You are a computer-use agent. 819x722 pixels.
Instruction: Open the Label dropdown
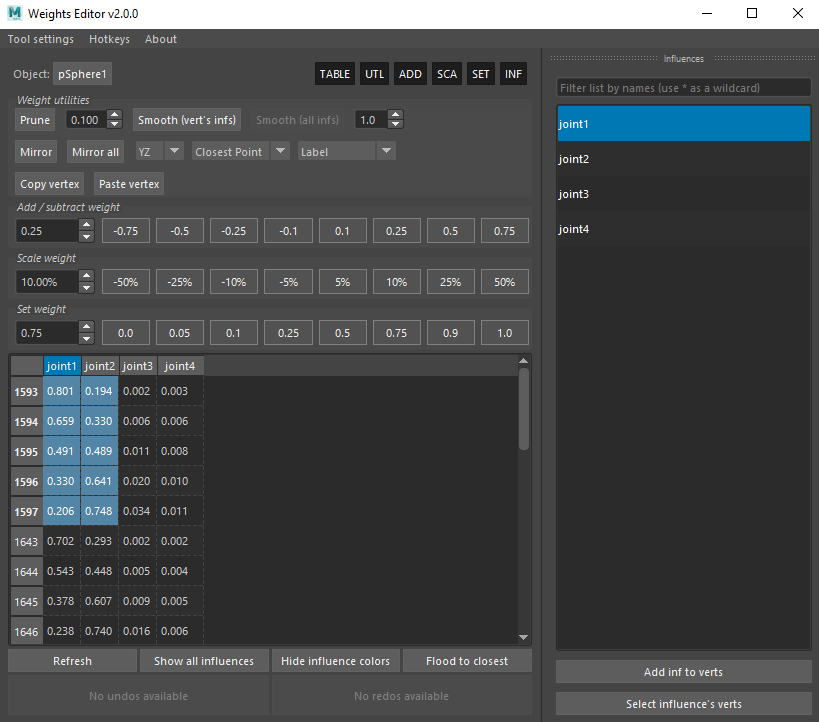tap(346, 151)
